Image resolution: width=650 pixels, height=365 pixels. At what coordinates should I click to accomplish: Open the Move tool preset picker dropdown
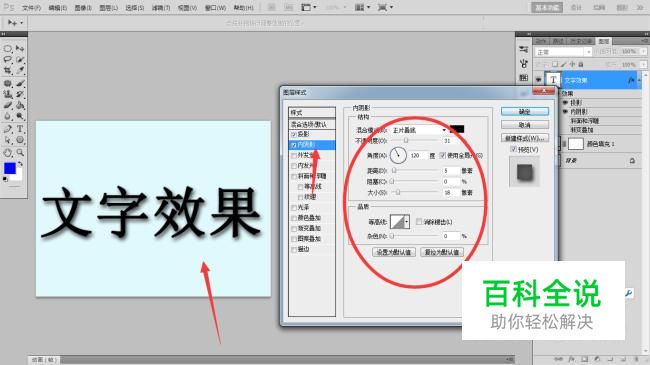coord(21,23)
